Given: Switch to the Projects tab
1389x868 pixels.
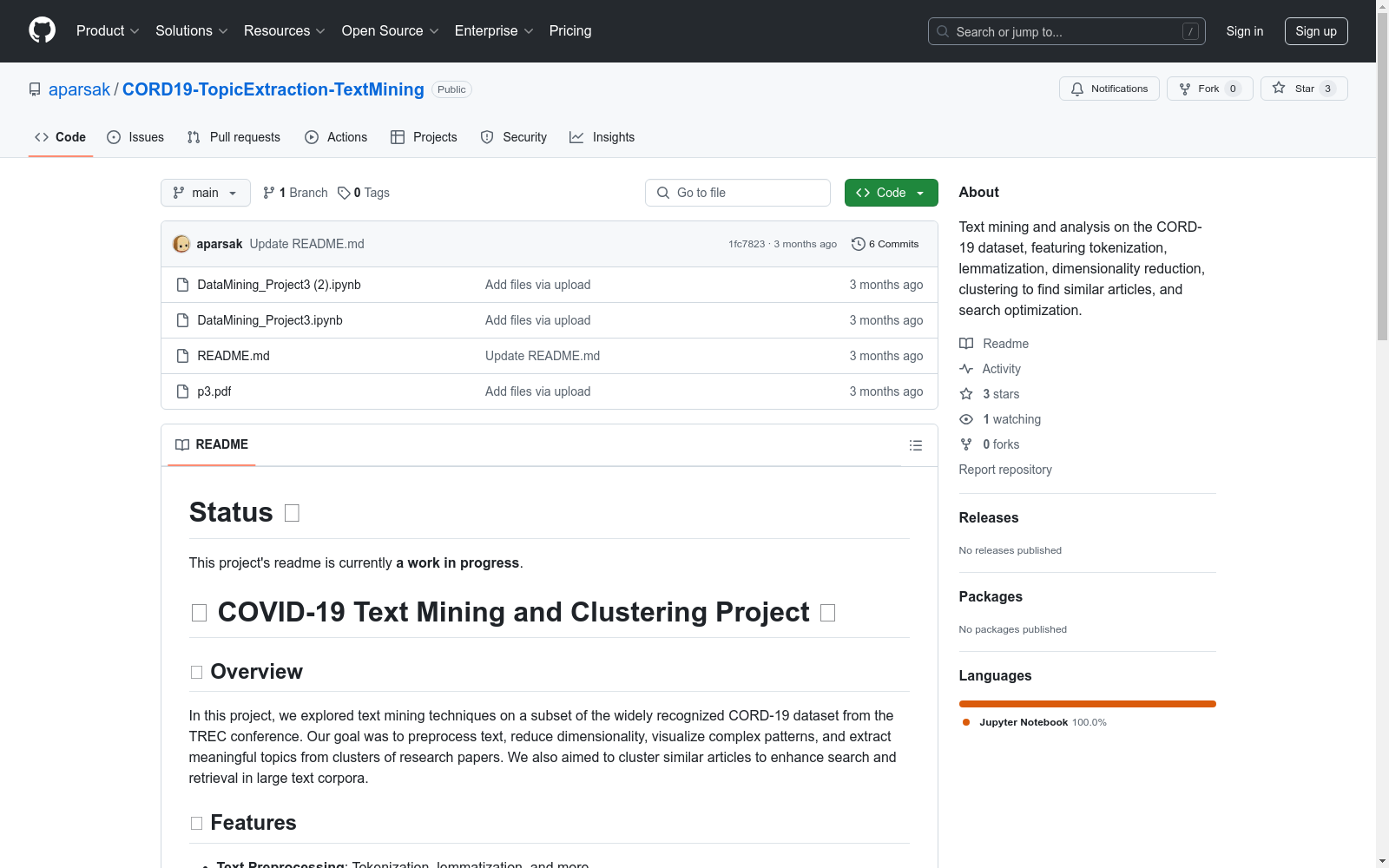Looking at the screenshot, I should tap(424, 137).
